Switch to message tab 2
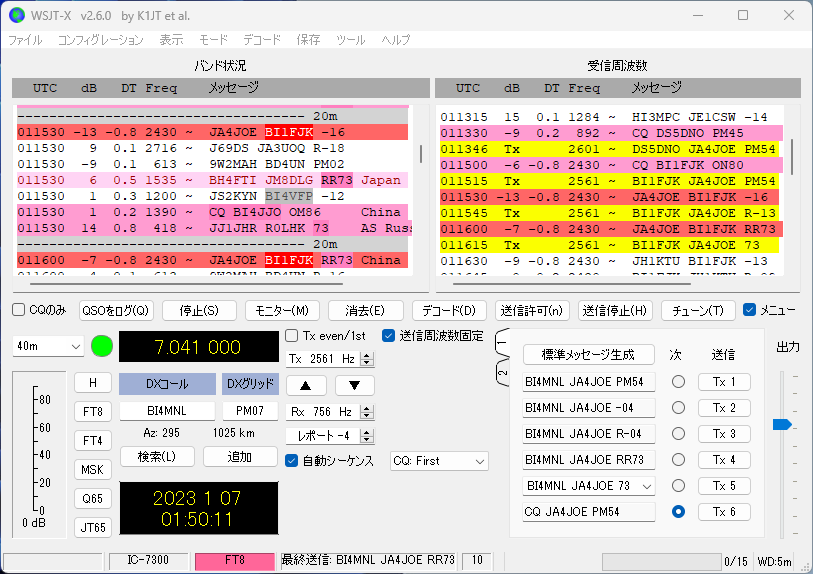This screenshot has height=574, width=813. (x=502, y=372)
